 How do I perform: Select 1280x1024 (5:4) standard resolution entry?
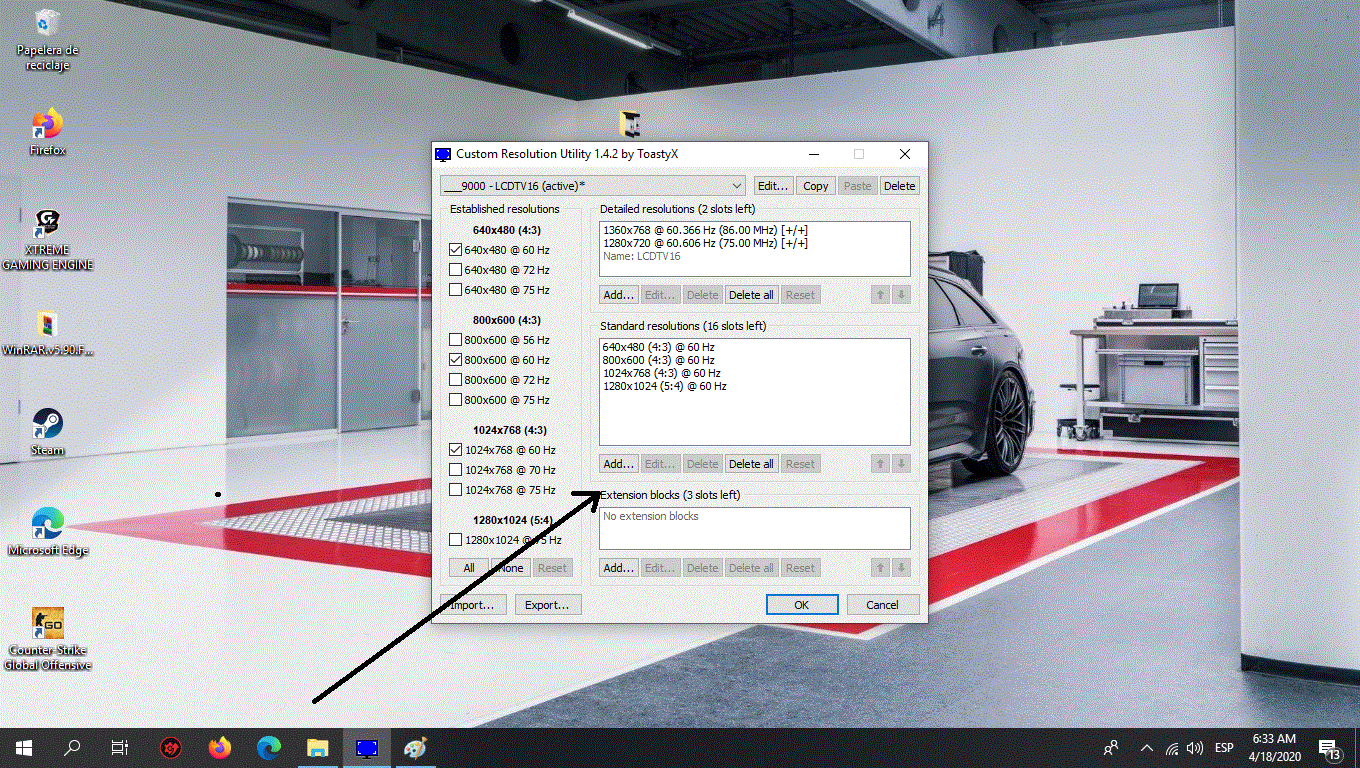click(x=665, y=386)
